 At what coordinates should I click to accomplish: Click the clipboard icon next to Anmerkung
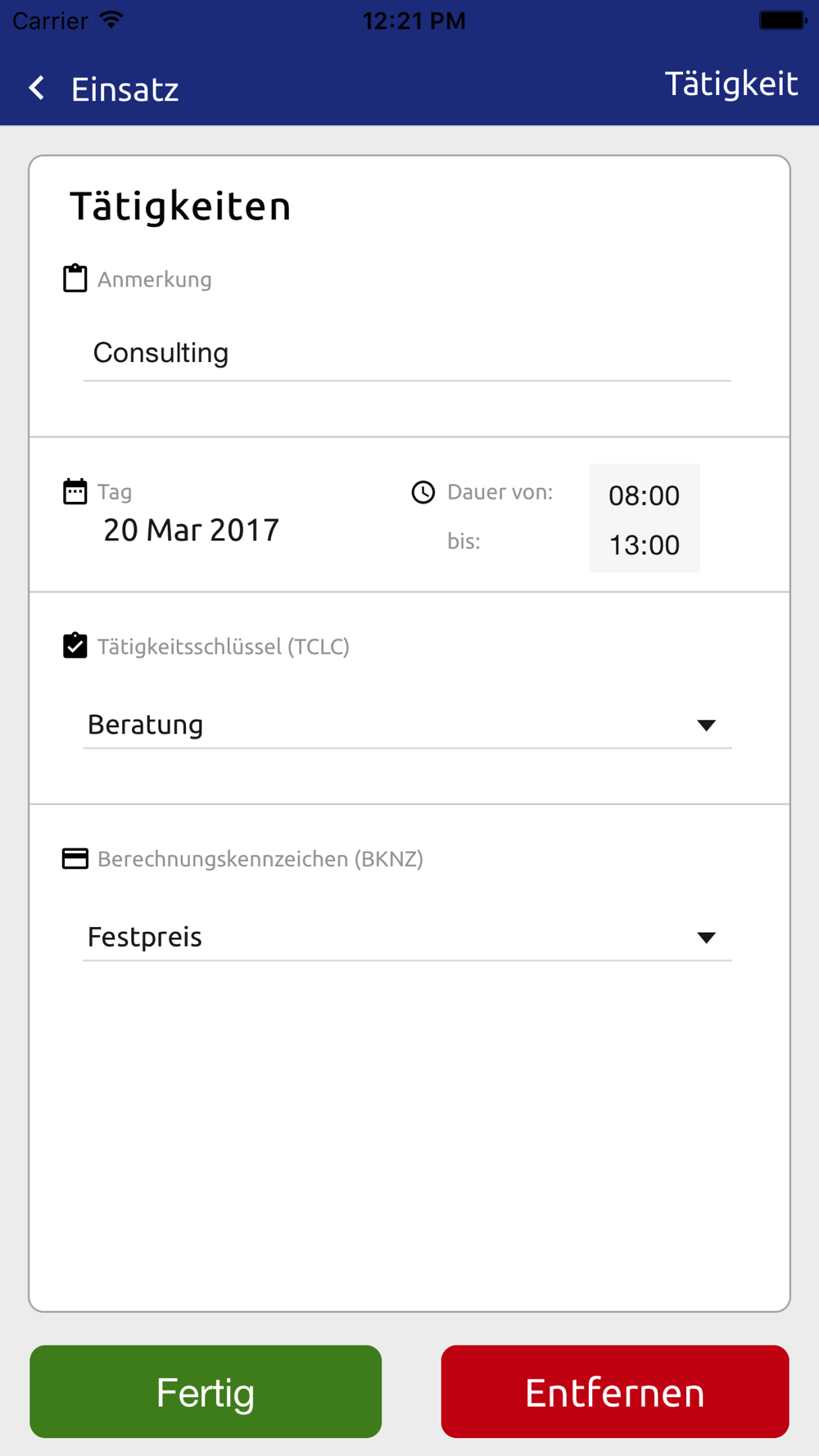coord(75,278)
